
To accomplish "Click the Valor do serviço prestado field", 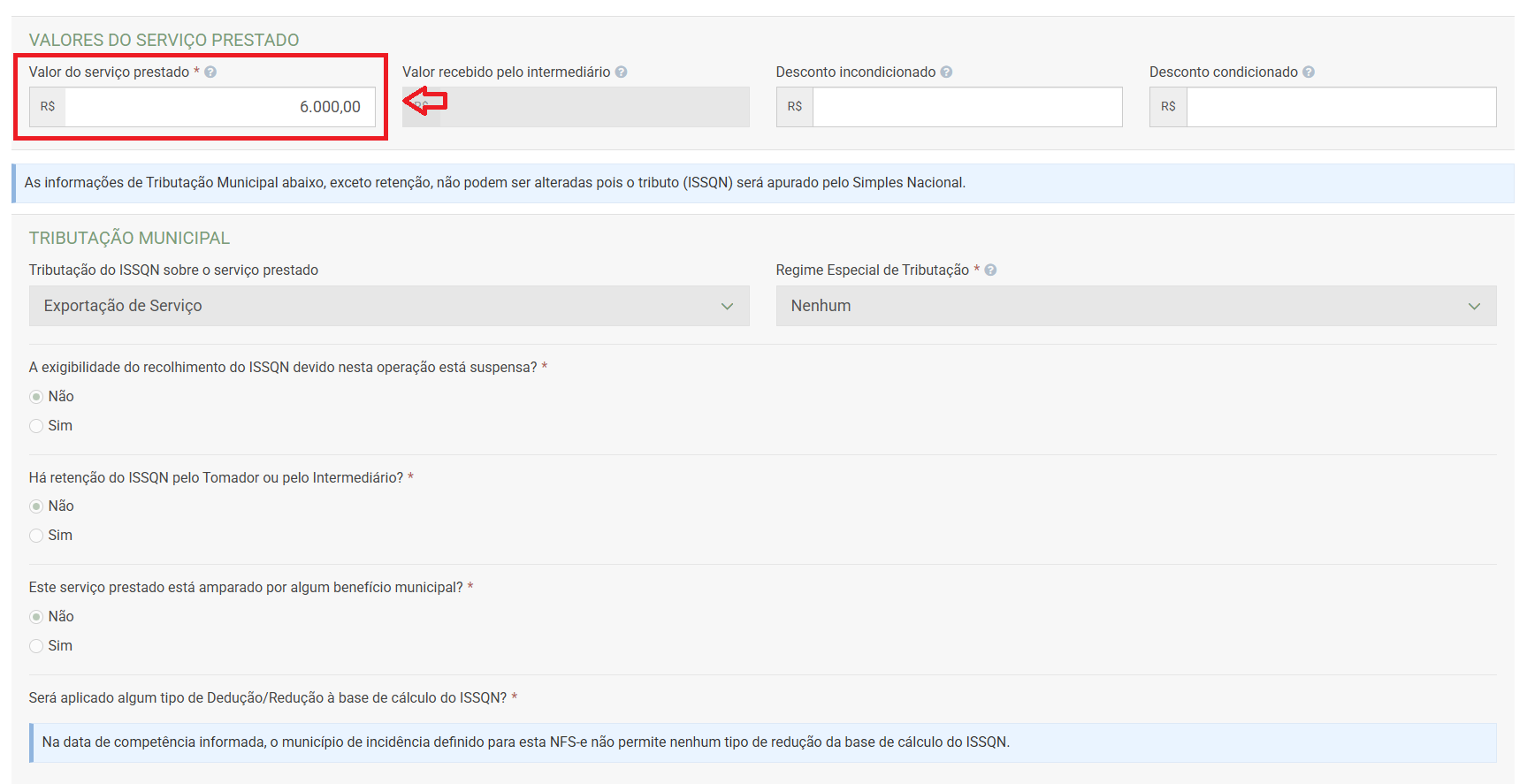I will click(219, 107).
